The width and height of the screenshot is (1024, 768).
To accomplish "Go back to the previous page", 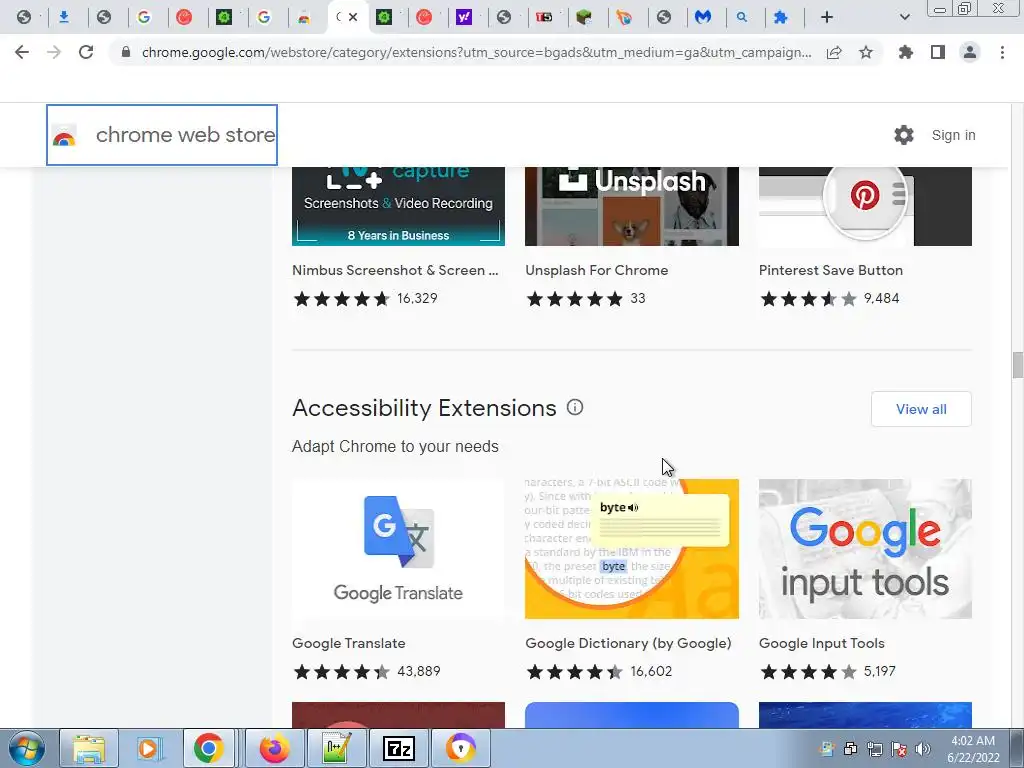I will click(22, 52).
